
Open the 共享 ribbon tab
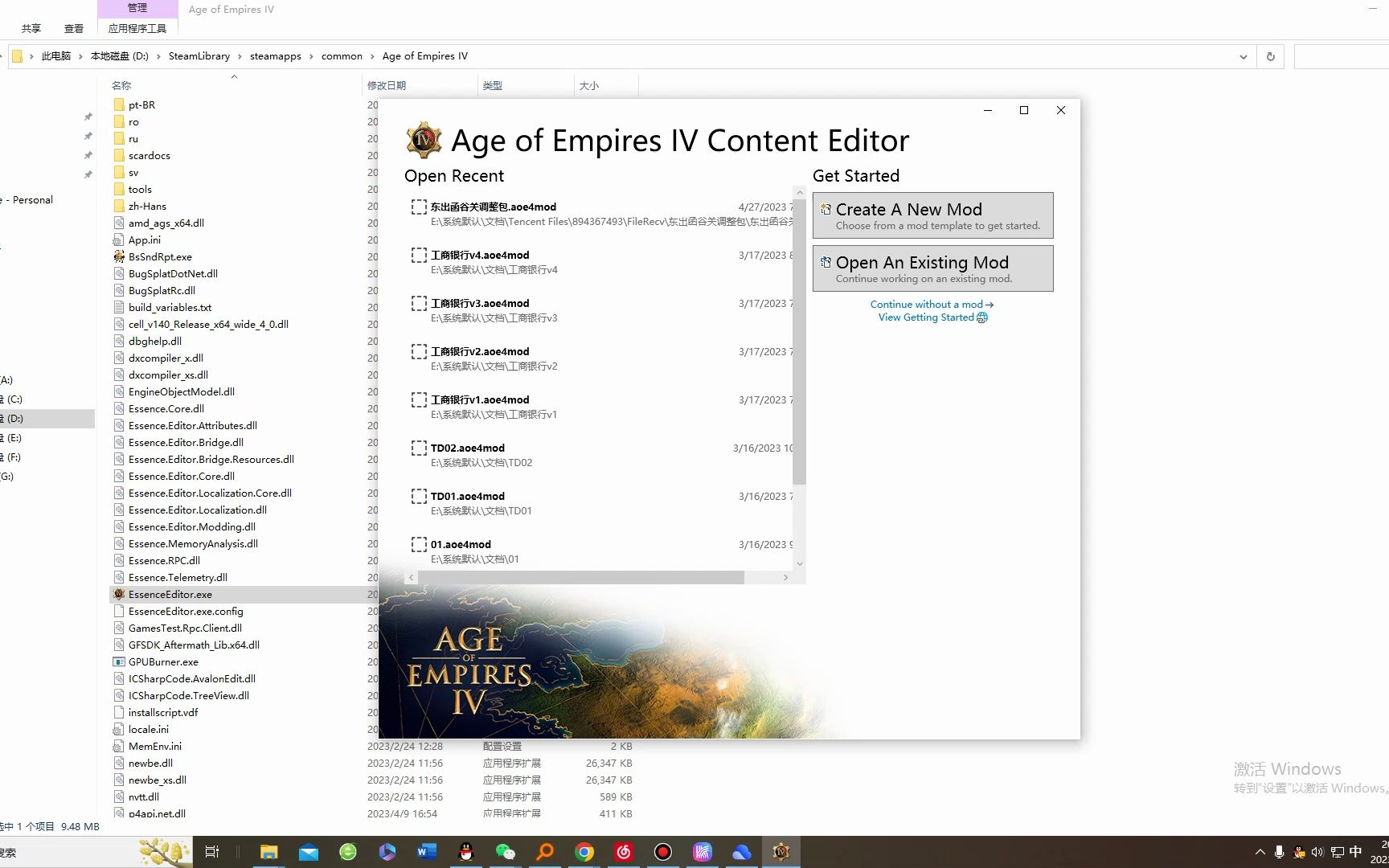pos(31,28)
